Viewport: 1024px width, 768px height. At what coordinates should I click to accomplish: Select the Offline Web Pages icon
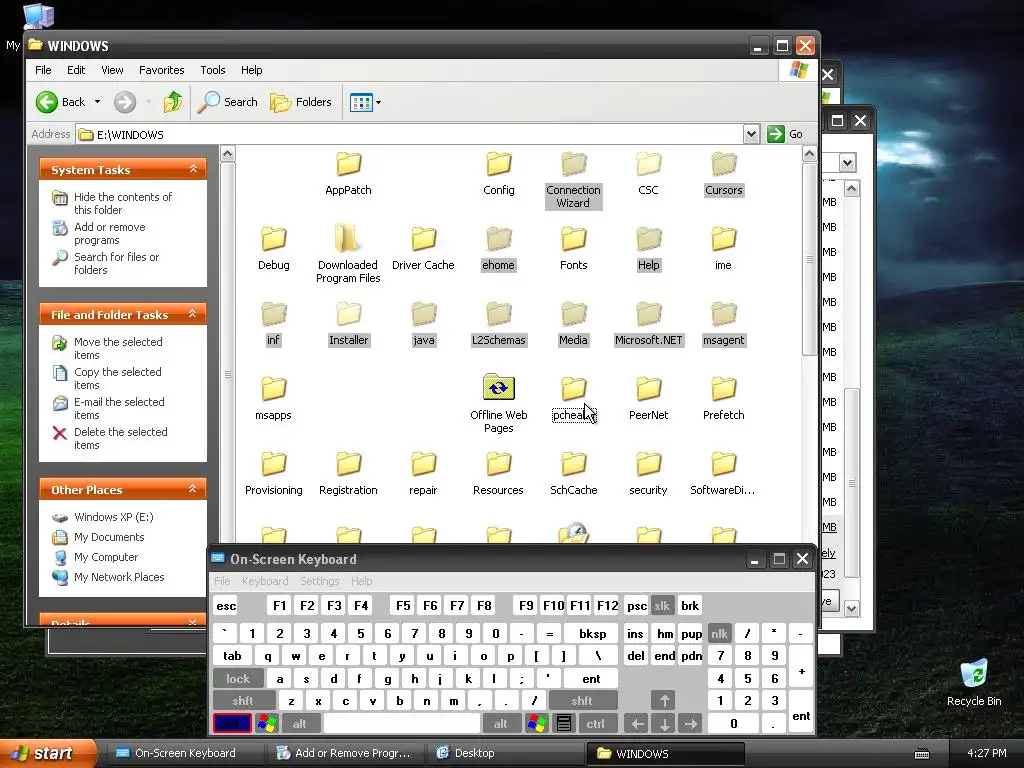(x=498, y=387)
